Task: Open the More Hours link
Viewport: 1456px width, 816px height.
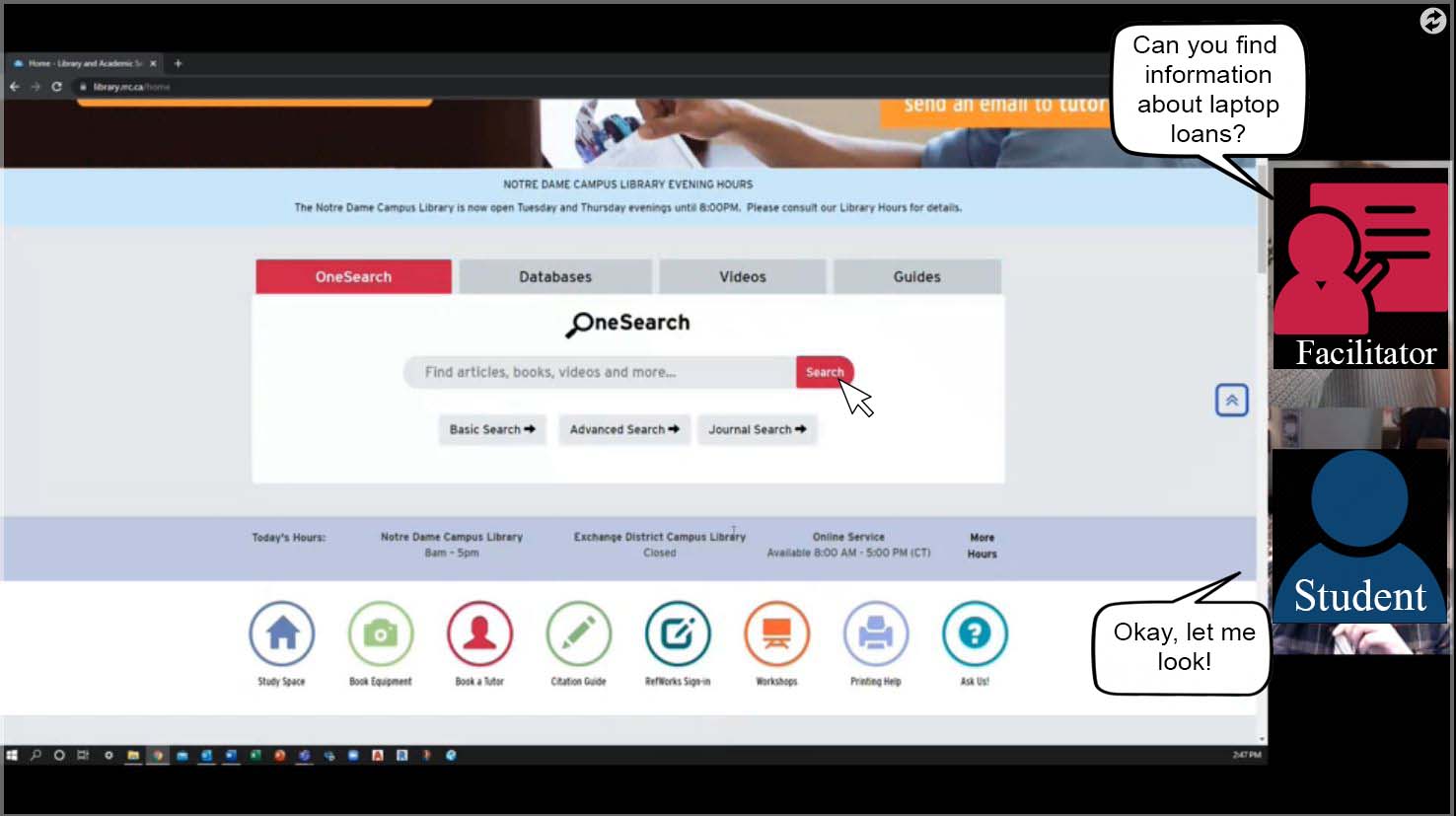Action: pyautogui.click(x=982, y=546)
